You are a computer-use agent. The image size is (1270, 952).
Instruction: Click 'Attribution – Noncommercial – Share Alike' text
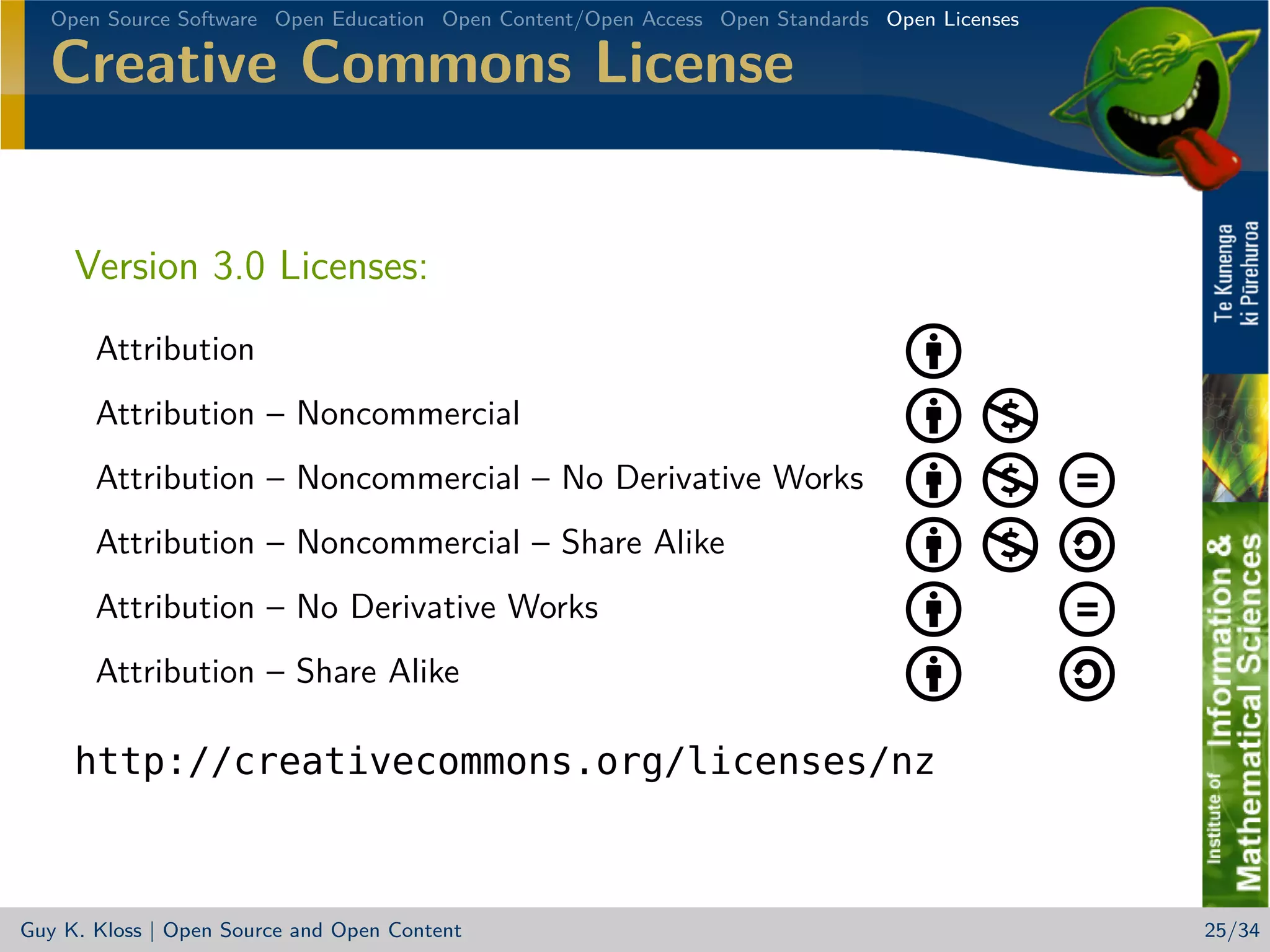(411, 542)
